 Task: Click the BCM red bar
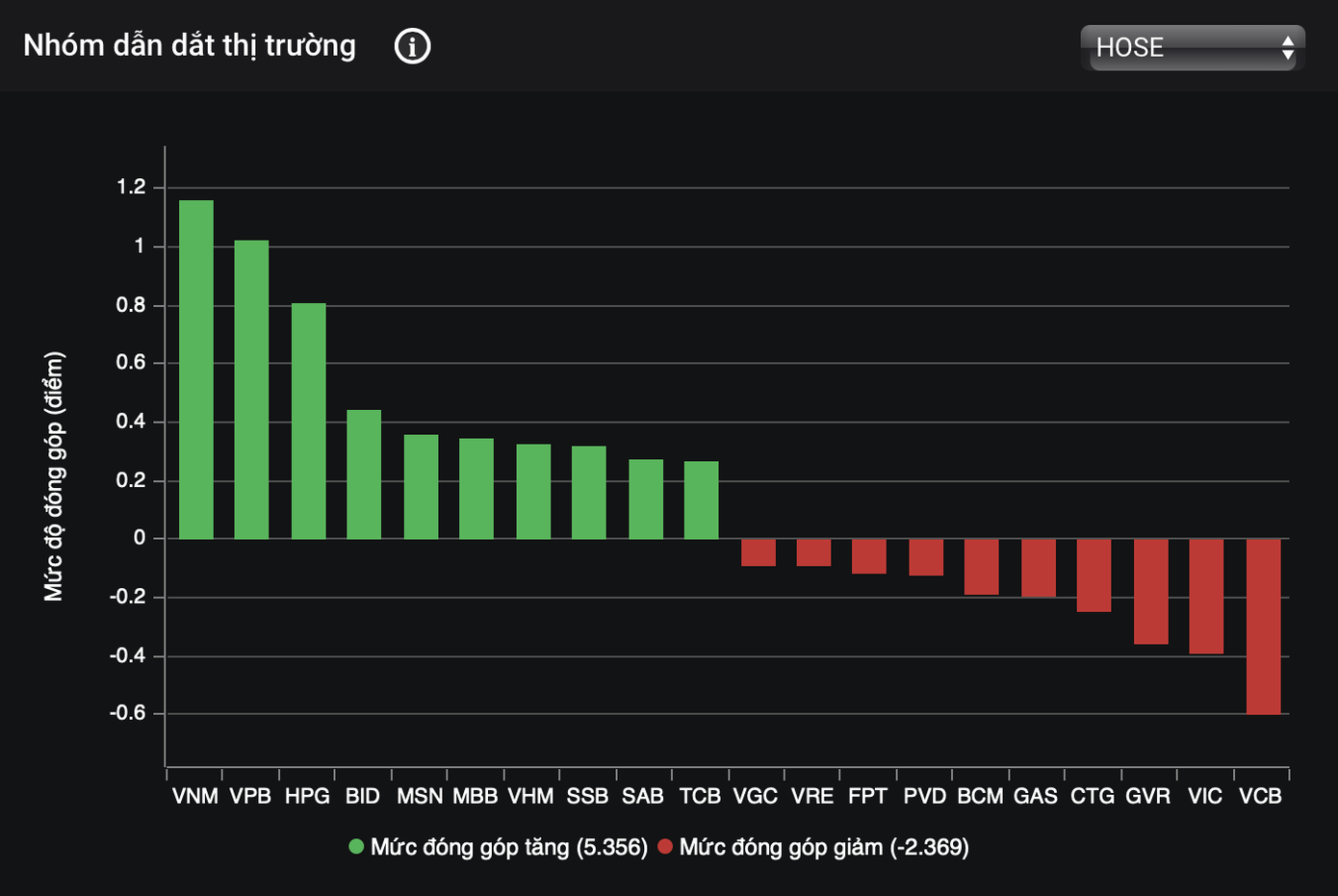click(x=981, y=567)
